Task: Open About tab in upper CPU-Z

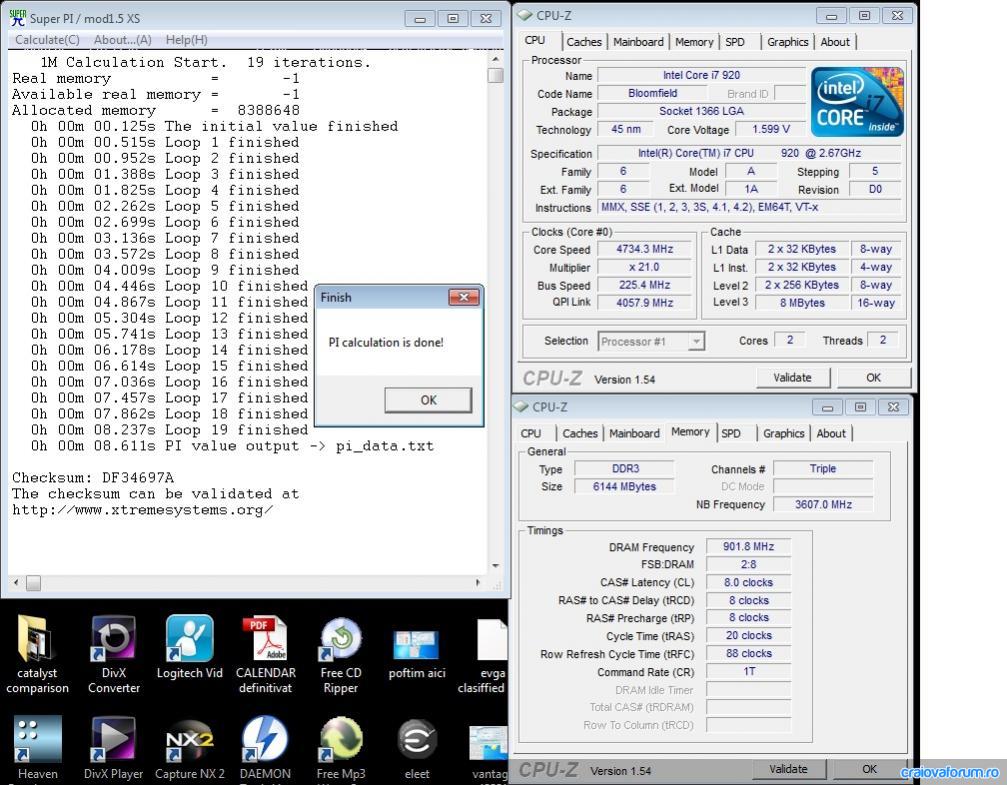Action: (x=835, y=42)
